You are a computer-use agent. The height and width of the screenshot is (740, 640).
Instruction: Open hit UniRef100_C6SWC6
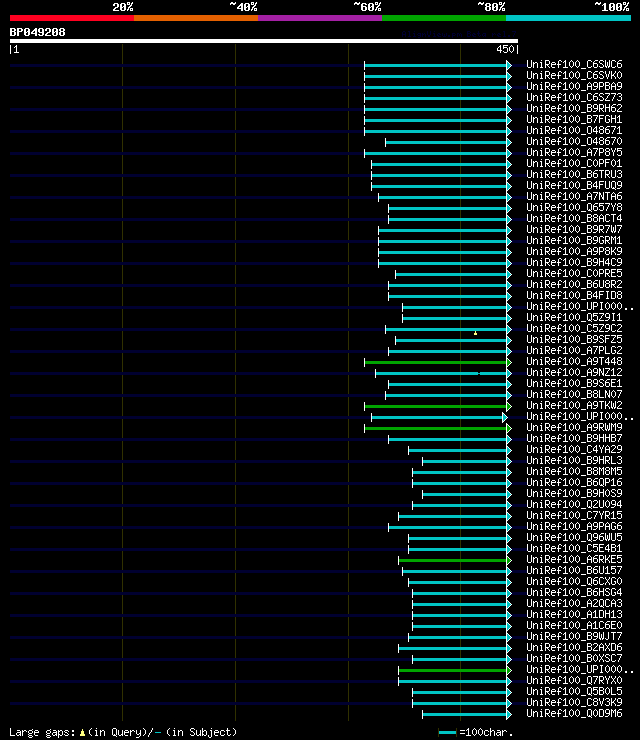tap(574, 64)
